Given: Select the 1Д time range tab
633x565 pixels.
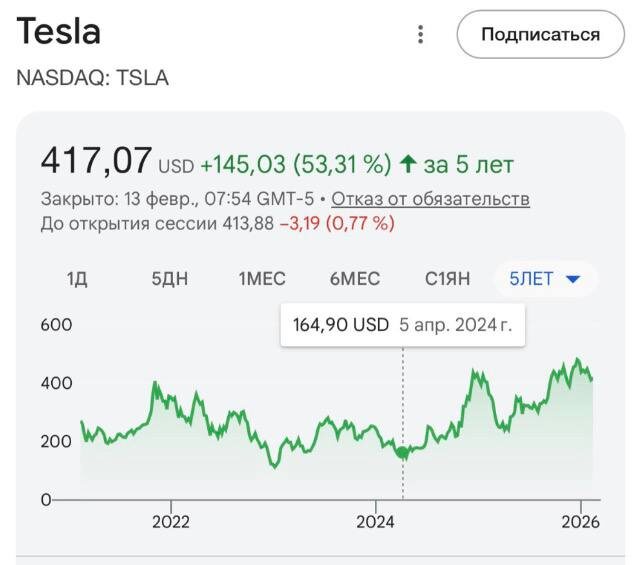Looking at the screenshot, I should point(77,279).
